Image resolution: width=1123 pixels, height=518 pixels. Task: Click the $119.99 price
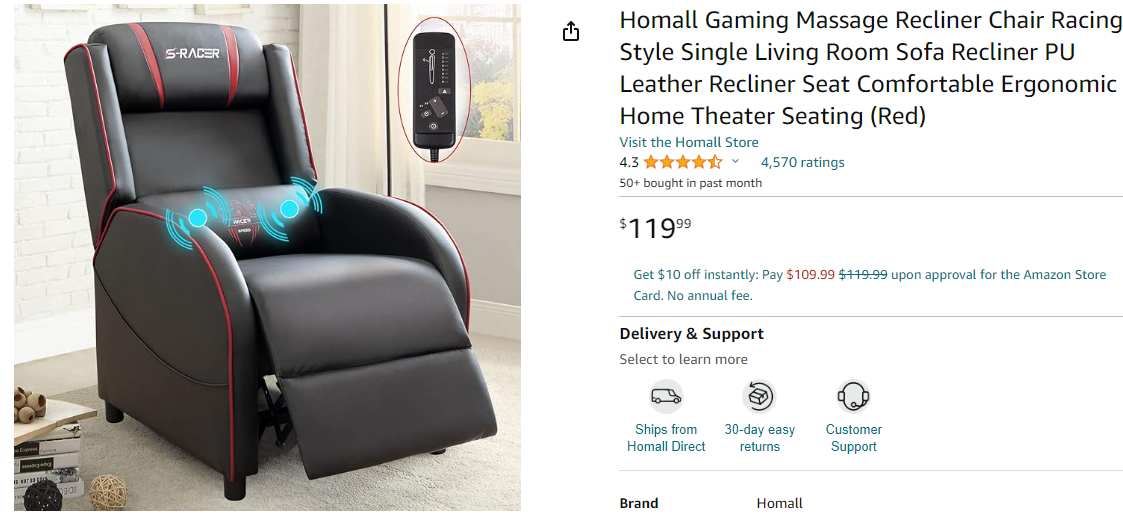[x=655, y=228]
